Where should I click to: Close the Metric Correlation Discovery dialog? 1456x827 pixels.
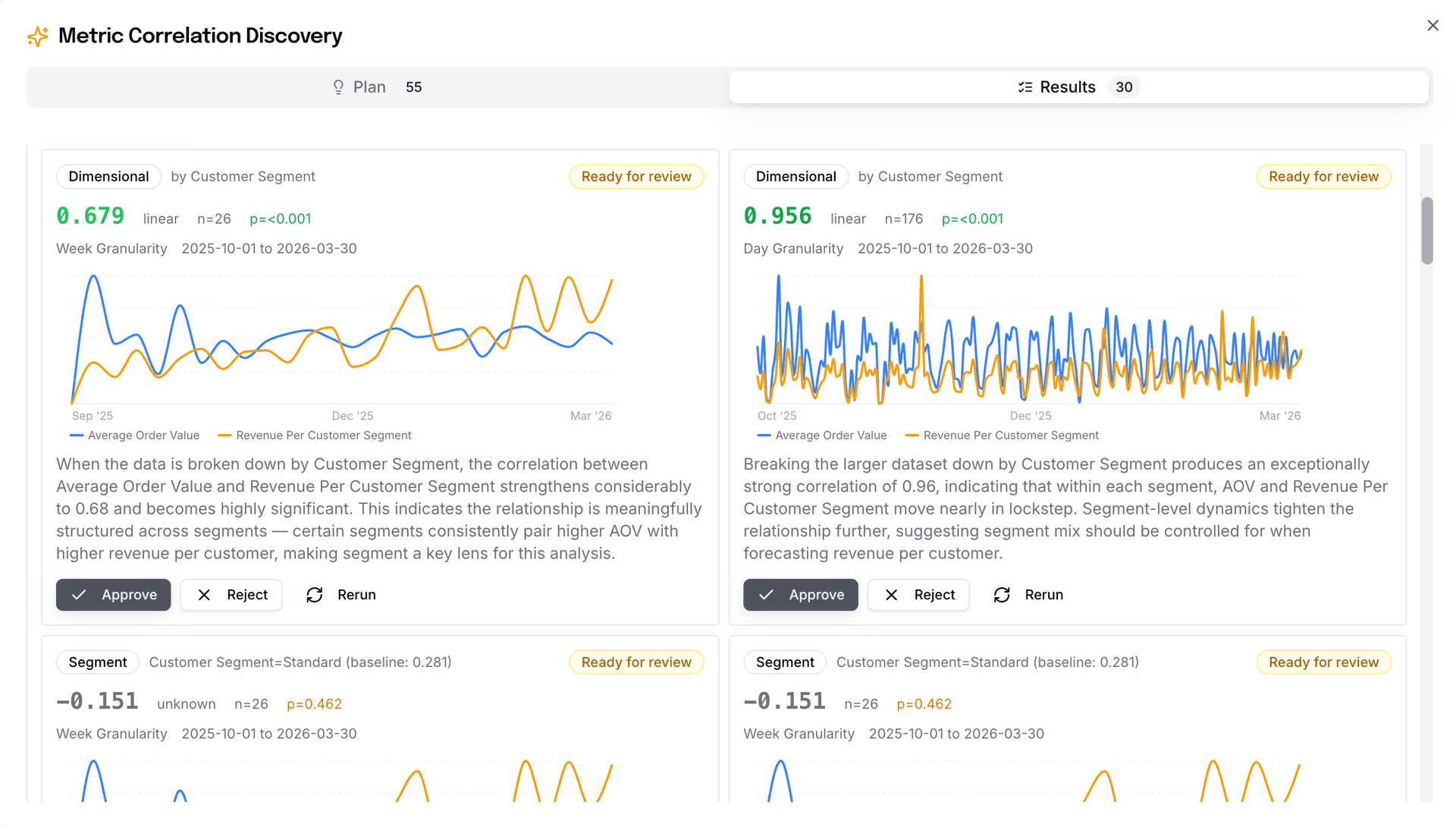(x=1432, y=26)
